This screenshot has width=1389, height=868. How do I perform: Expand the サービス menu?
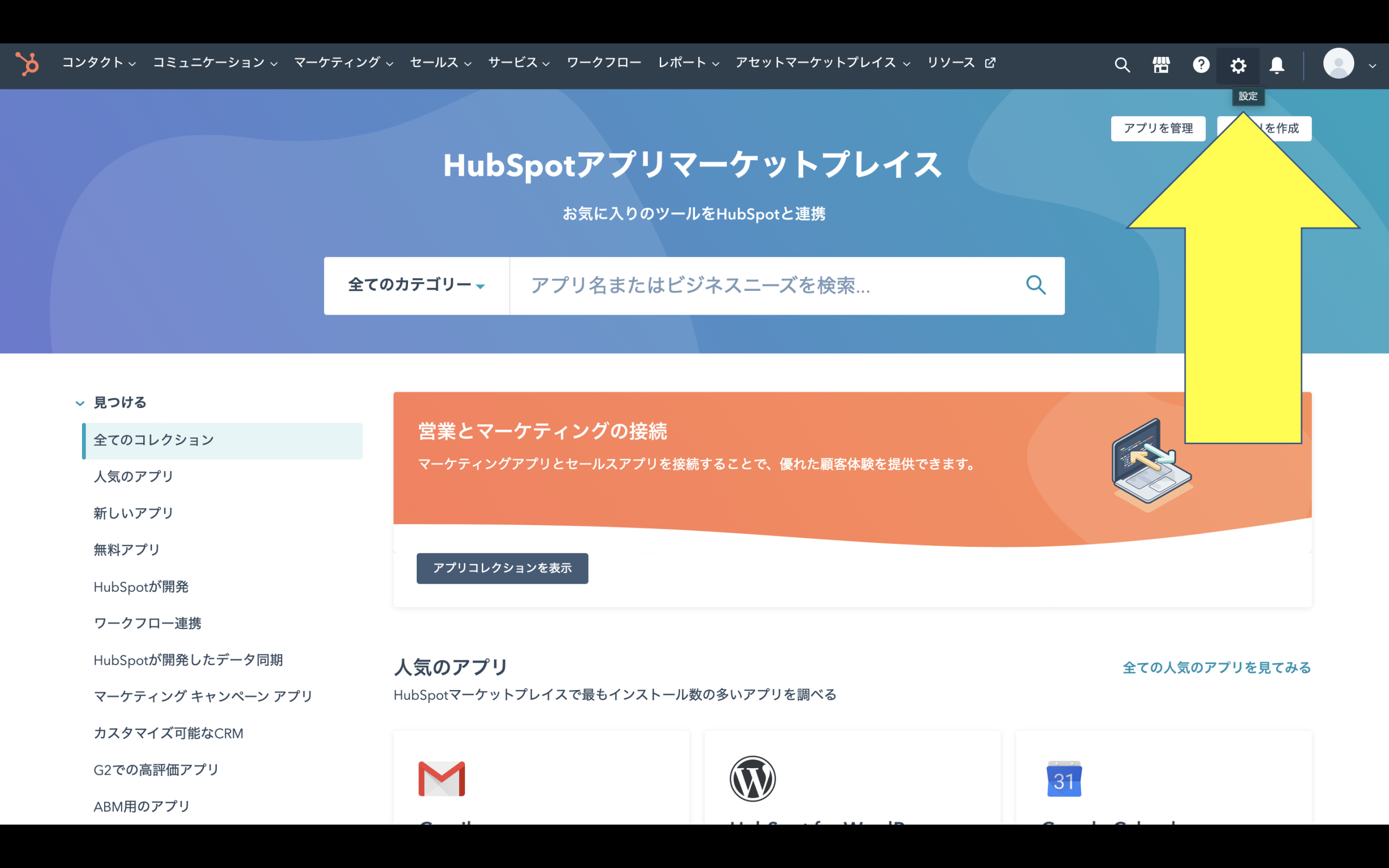coord(519,62)
